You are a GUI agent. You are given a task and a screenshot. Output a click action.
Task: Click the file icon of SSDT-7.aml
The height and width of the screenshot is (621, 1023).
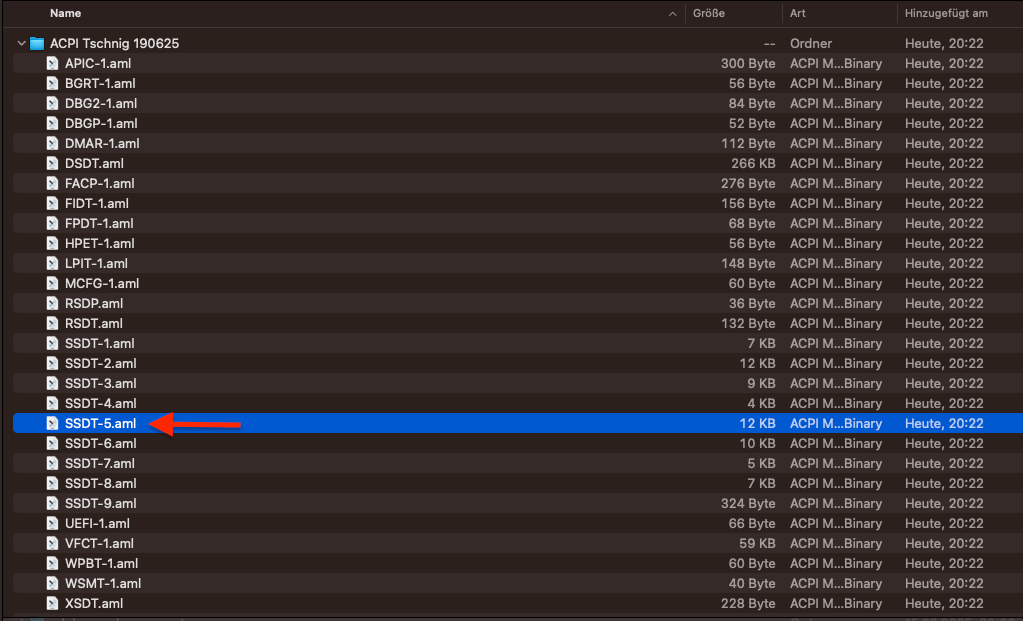(x=52, y=463)
